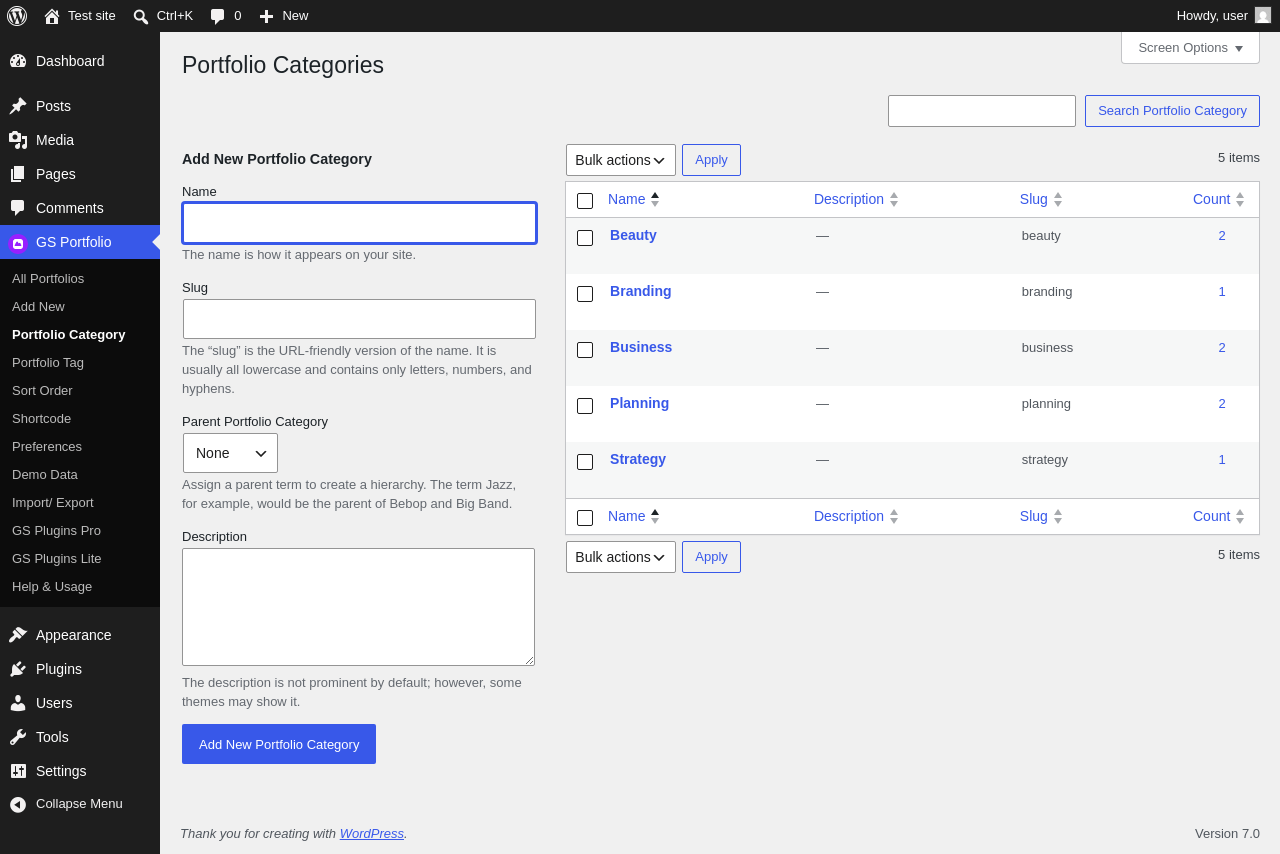
Task: Click the bottom Apply button
Action: coord(711,557)
